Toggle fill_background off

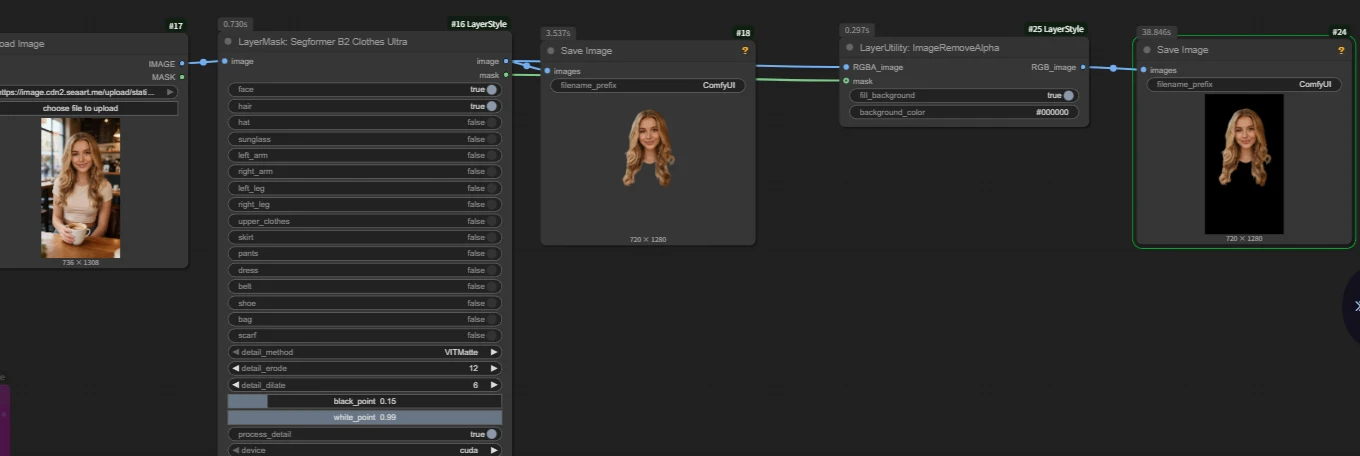[x=1068, y=96]
